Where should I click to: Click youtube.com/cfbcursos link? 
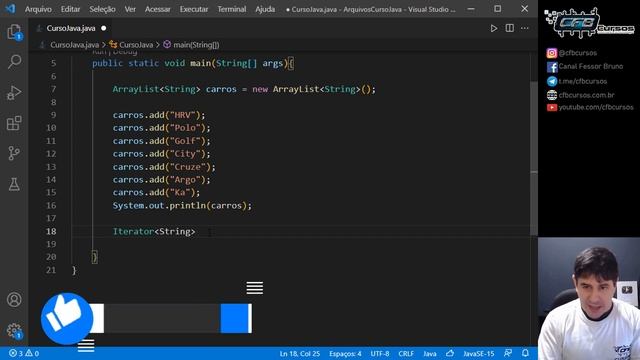590,107
